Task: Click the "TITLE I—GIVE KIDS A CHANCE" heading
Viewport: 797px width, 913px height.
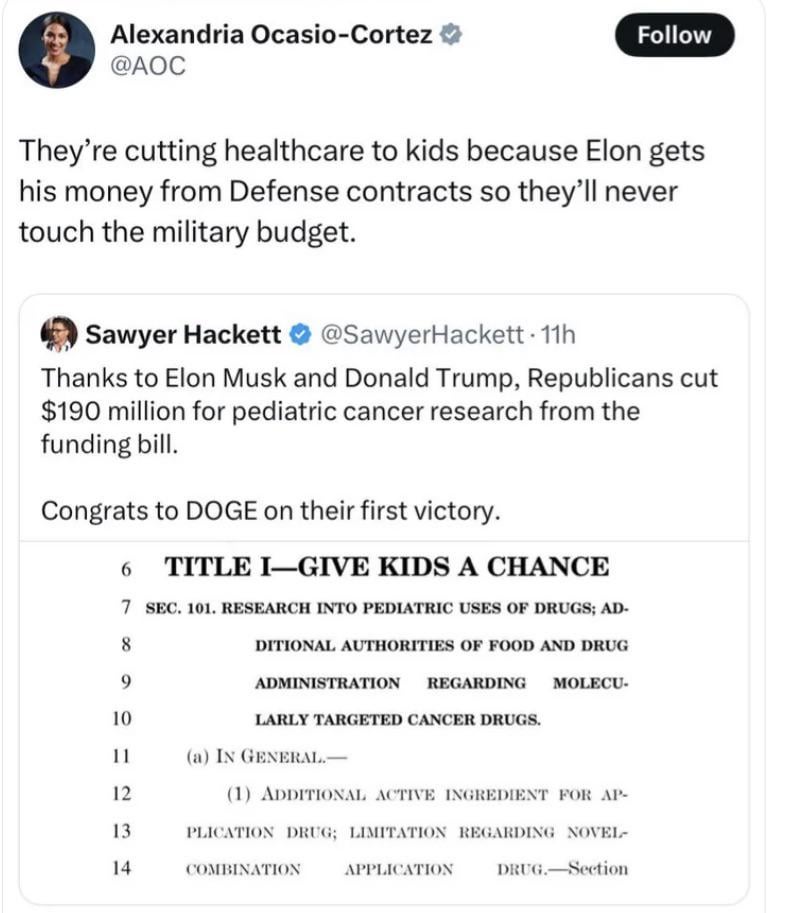Action: tap(385, 567)
